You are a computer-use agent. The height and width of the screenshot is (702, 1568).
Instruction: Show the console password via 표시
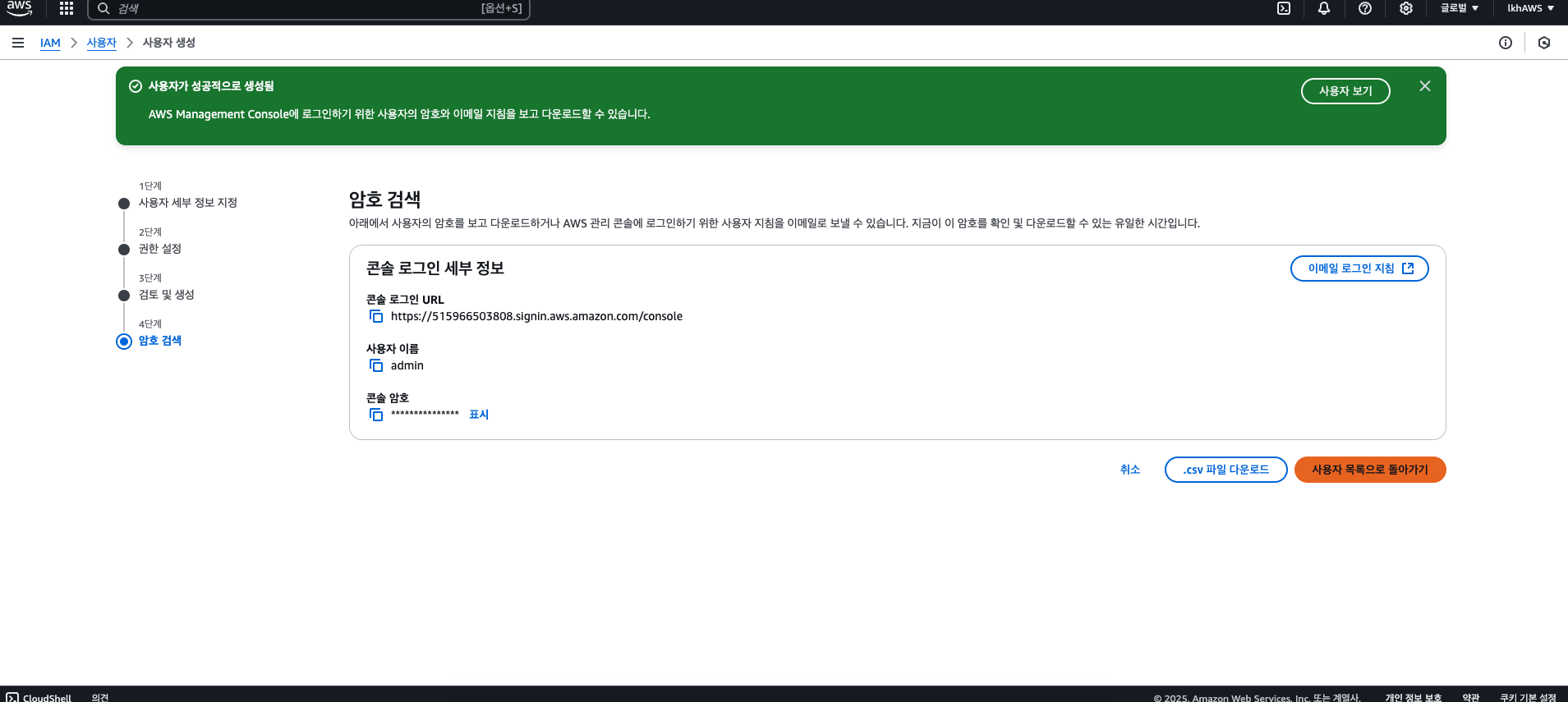479,415
